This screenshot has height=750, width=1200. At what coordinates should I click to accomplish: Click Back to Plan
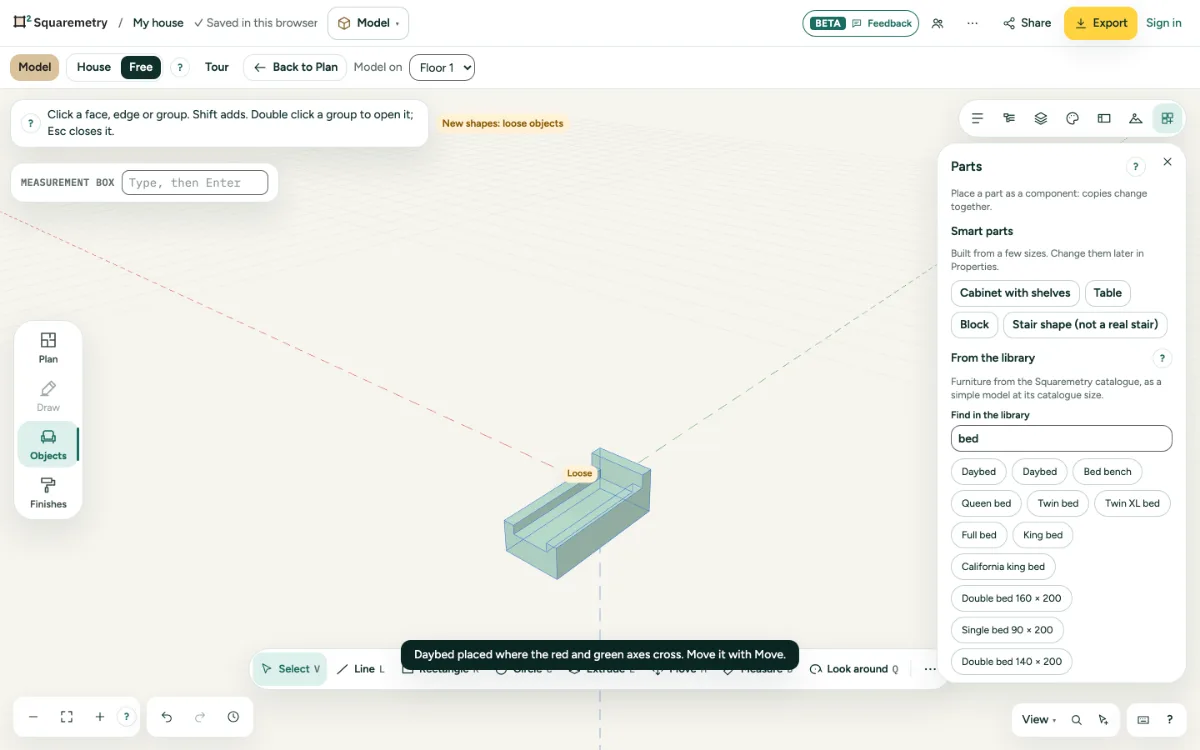point(295,67)
